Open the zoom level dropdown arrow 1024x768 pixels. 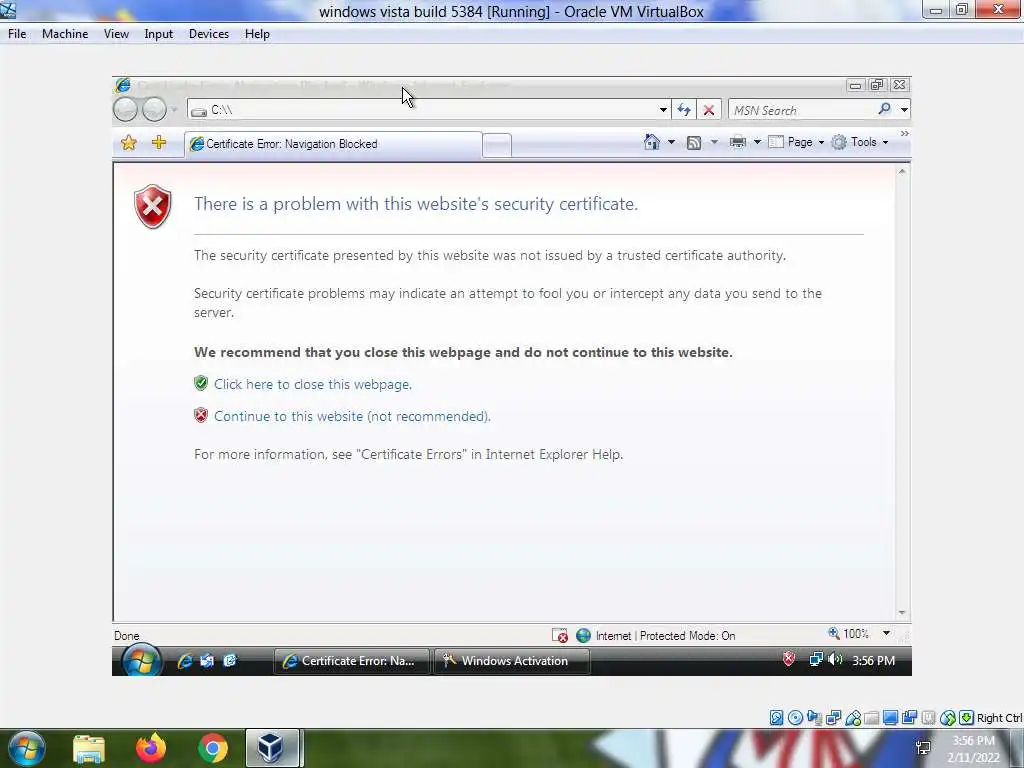(886, 633)
